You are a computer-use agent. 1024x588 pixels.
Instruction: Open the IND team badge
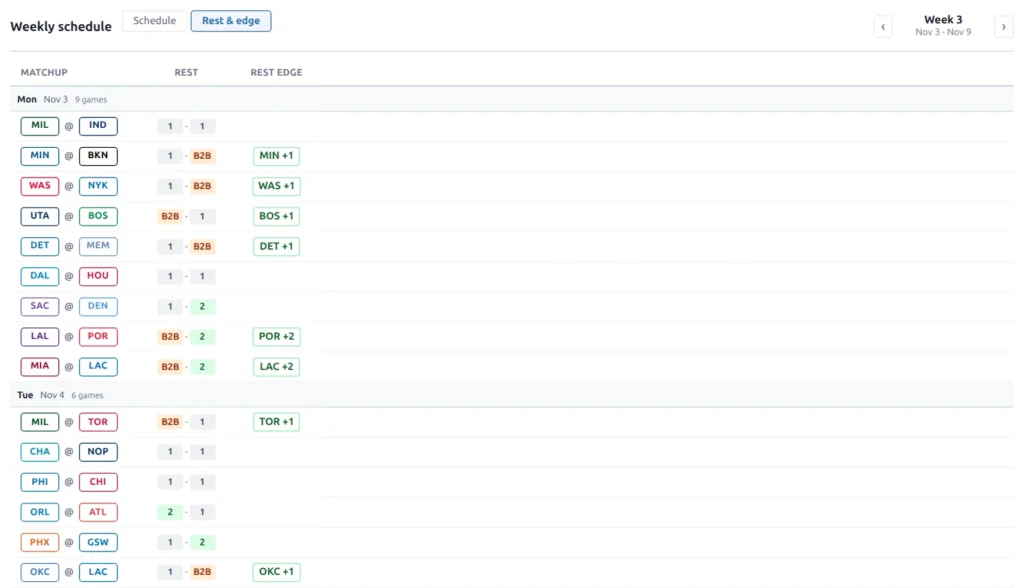click(98, 125)
